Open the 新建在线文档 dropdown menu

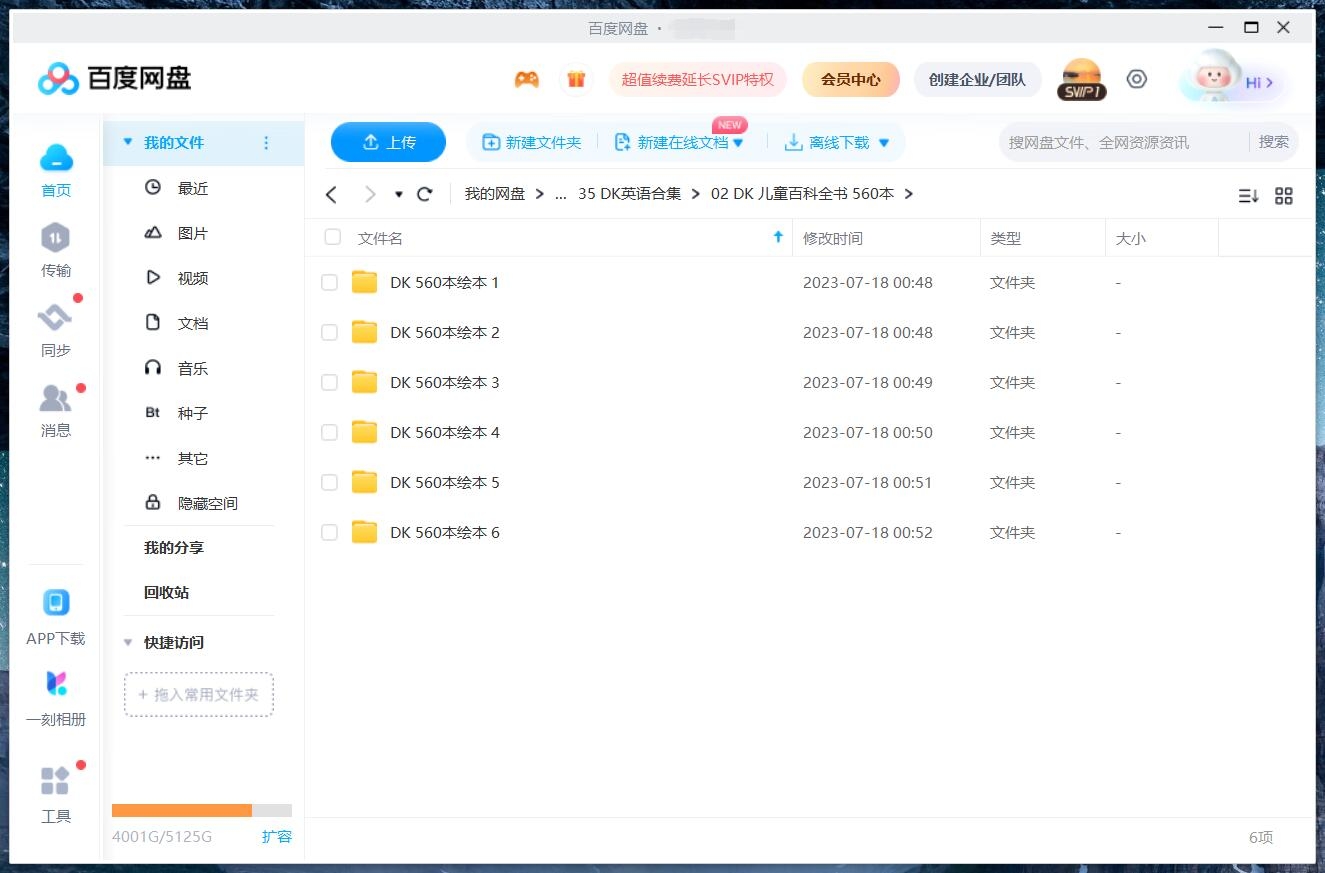point(738,142)
